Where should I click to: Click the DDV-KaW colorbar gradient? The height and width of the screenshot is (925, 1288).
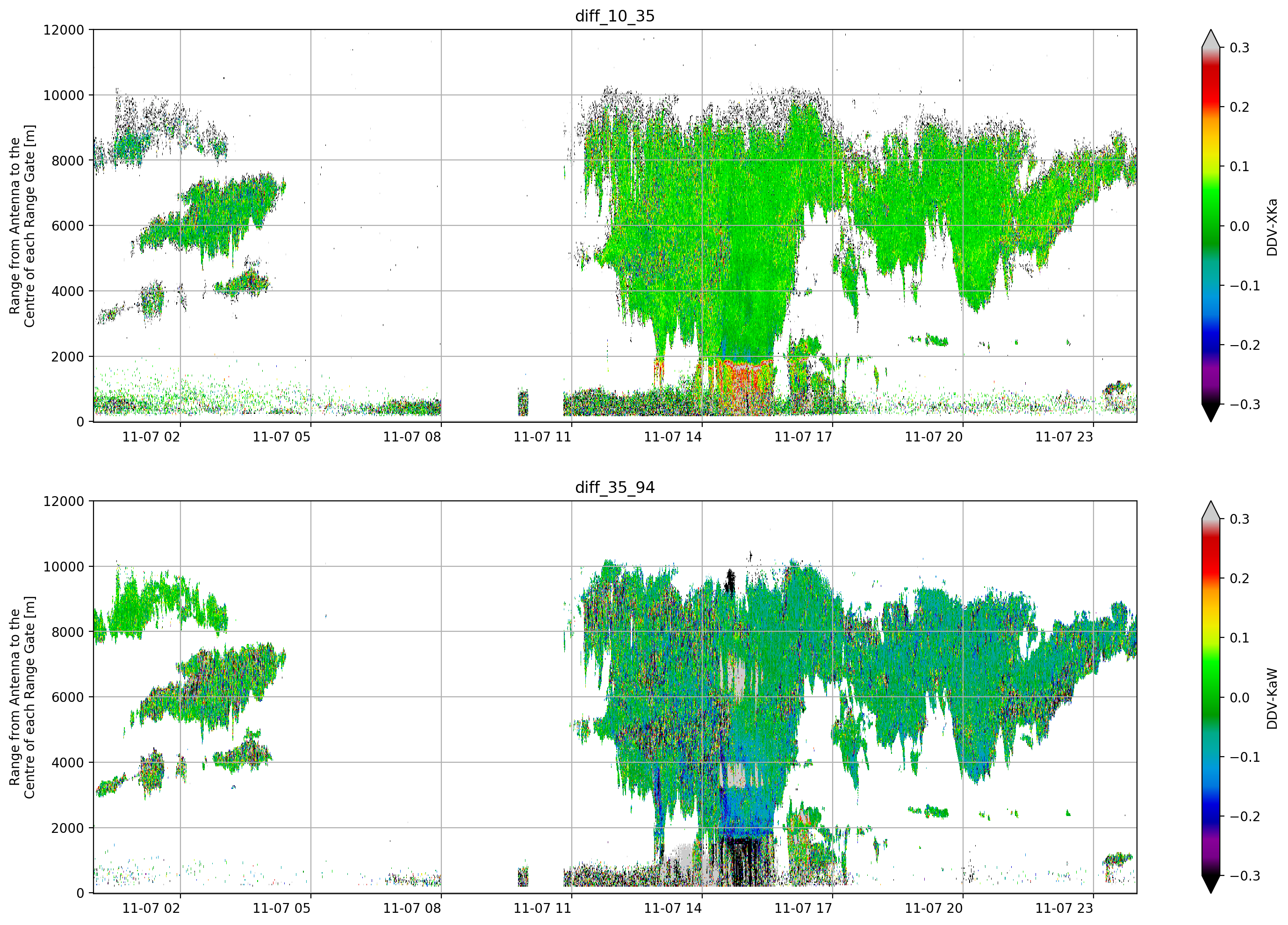tap(1211, 697)
